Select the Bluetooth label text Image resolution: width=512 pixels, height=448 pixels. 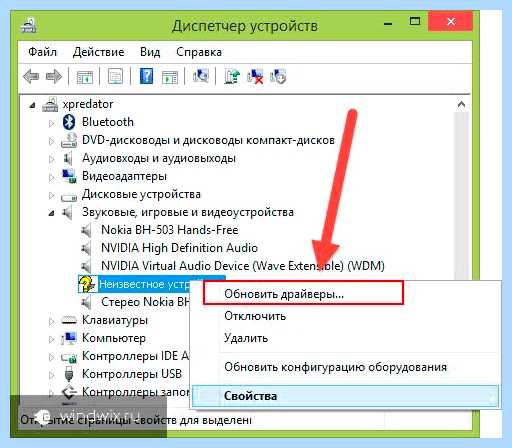[108, 122]
